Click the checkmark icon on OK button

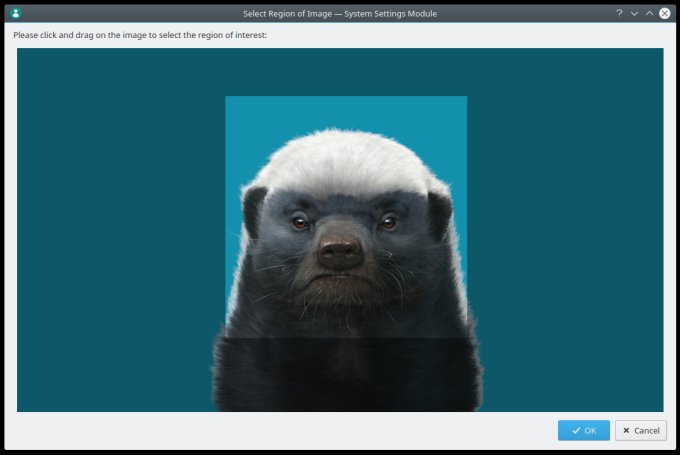pyautogui.click(x=575, y=430)
